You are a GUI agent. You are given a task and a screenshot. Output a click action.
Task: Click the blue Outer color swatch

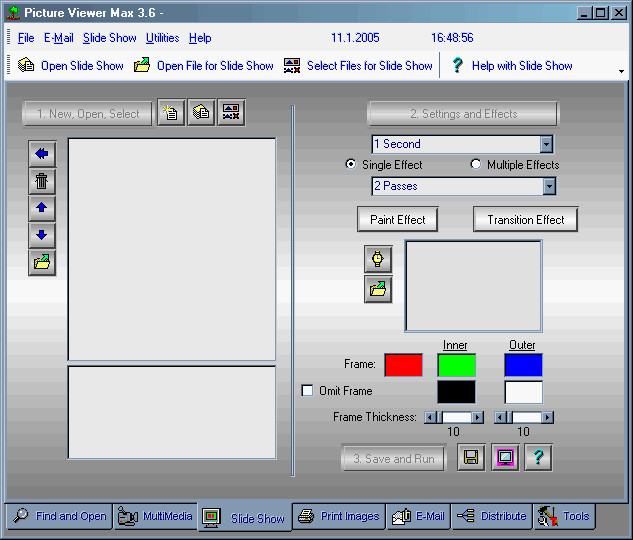point(524,365)
